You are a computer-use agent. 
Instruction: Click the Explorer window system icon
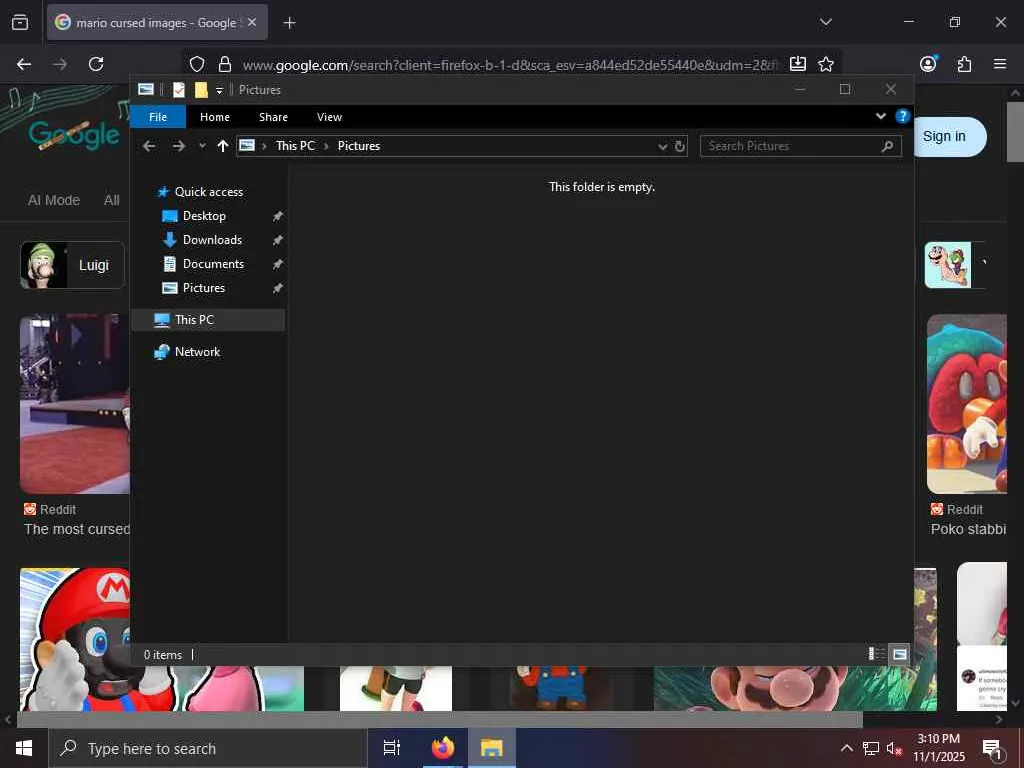pyautogui.click(x=146, y=89)
